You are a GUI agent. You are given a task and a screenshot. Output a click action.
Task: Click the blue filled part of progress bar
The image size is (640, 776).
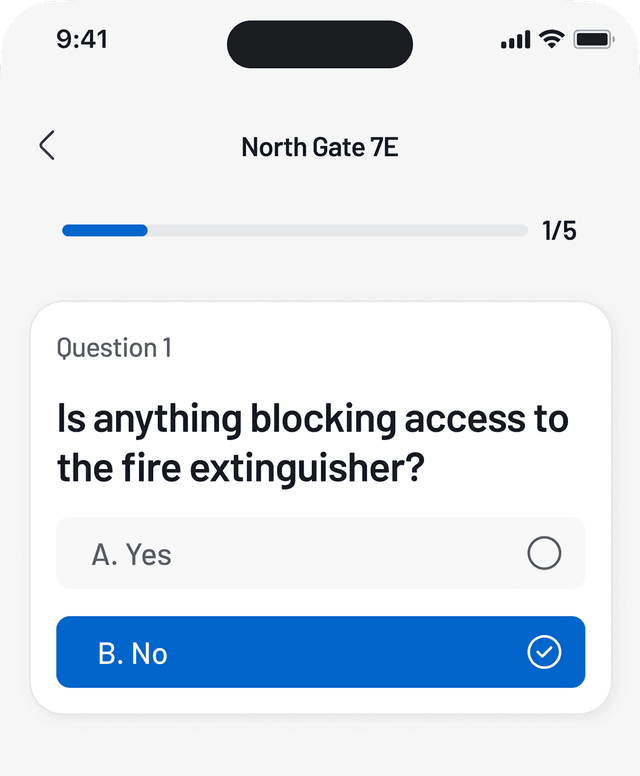(x=105, y=231)
